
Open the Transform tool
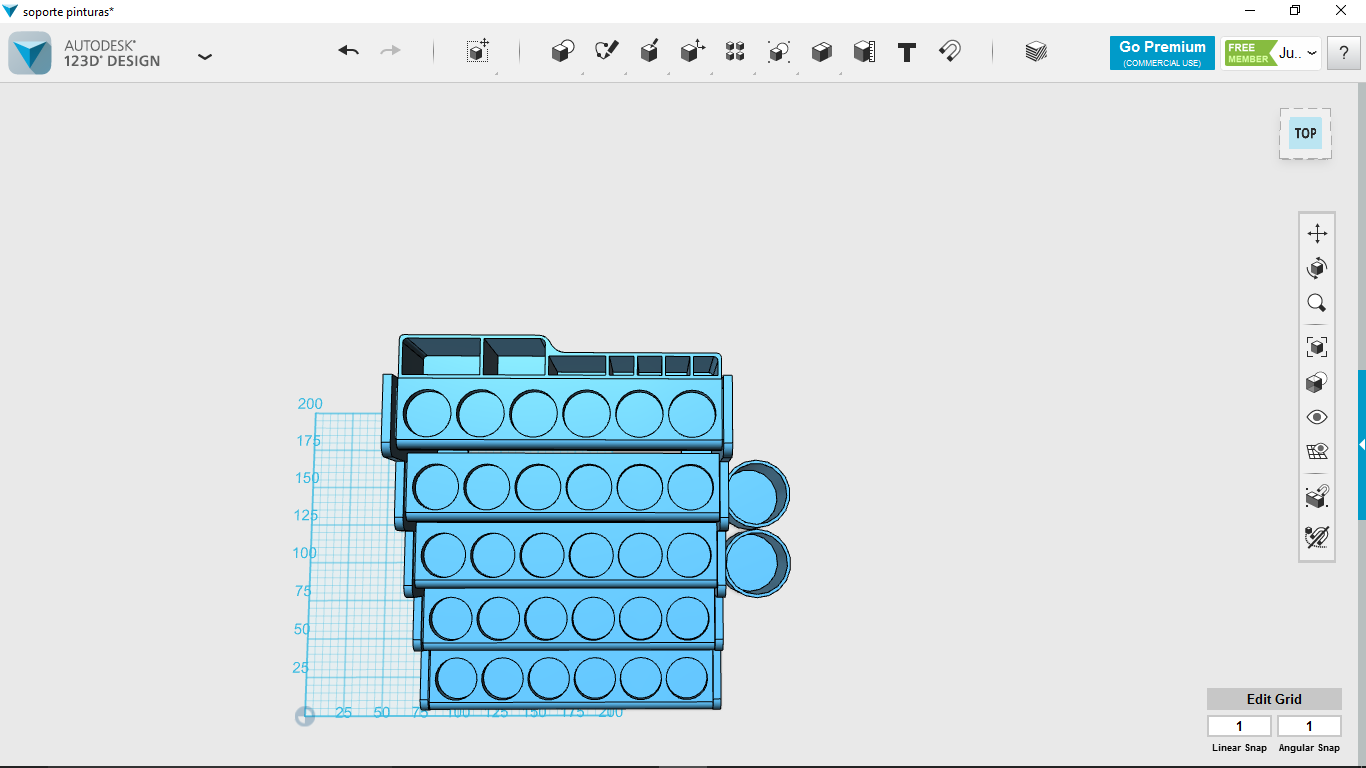[478, 51]
